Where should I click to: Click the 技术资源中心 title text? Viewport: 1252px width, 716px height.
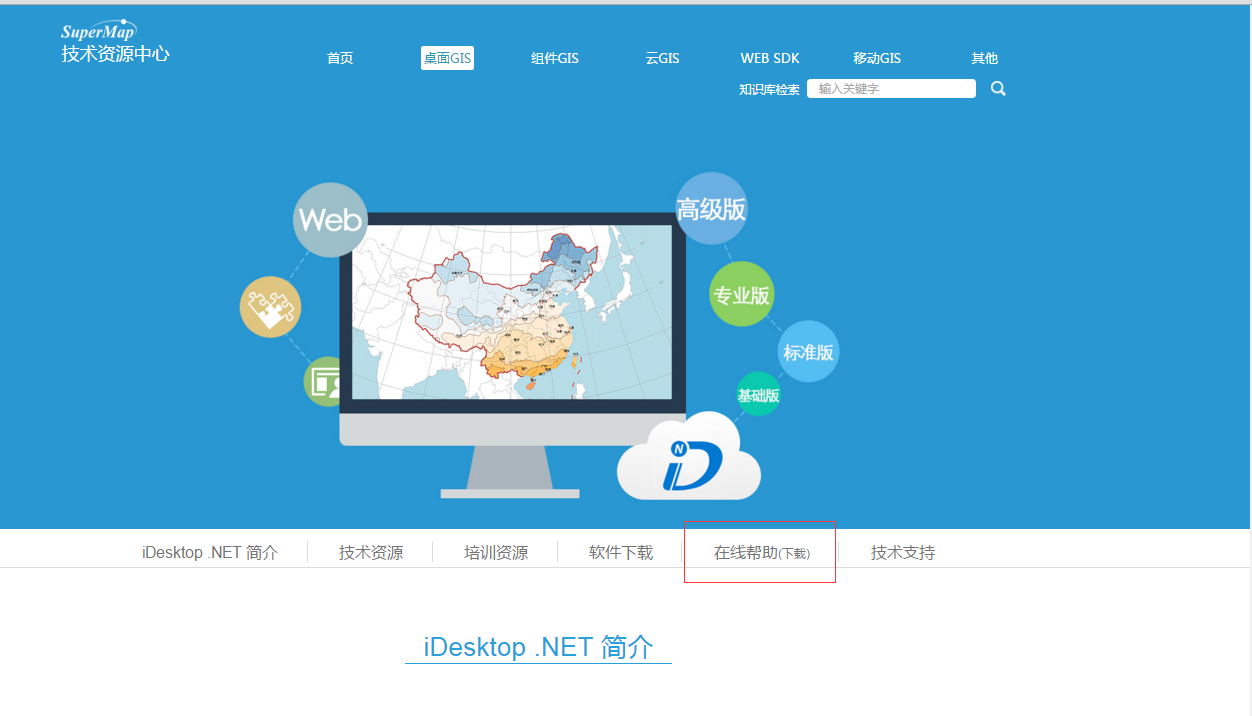pos(115,54)
